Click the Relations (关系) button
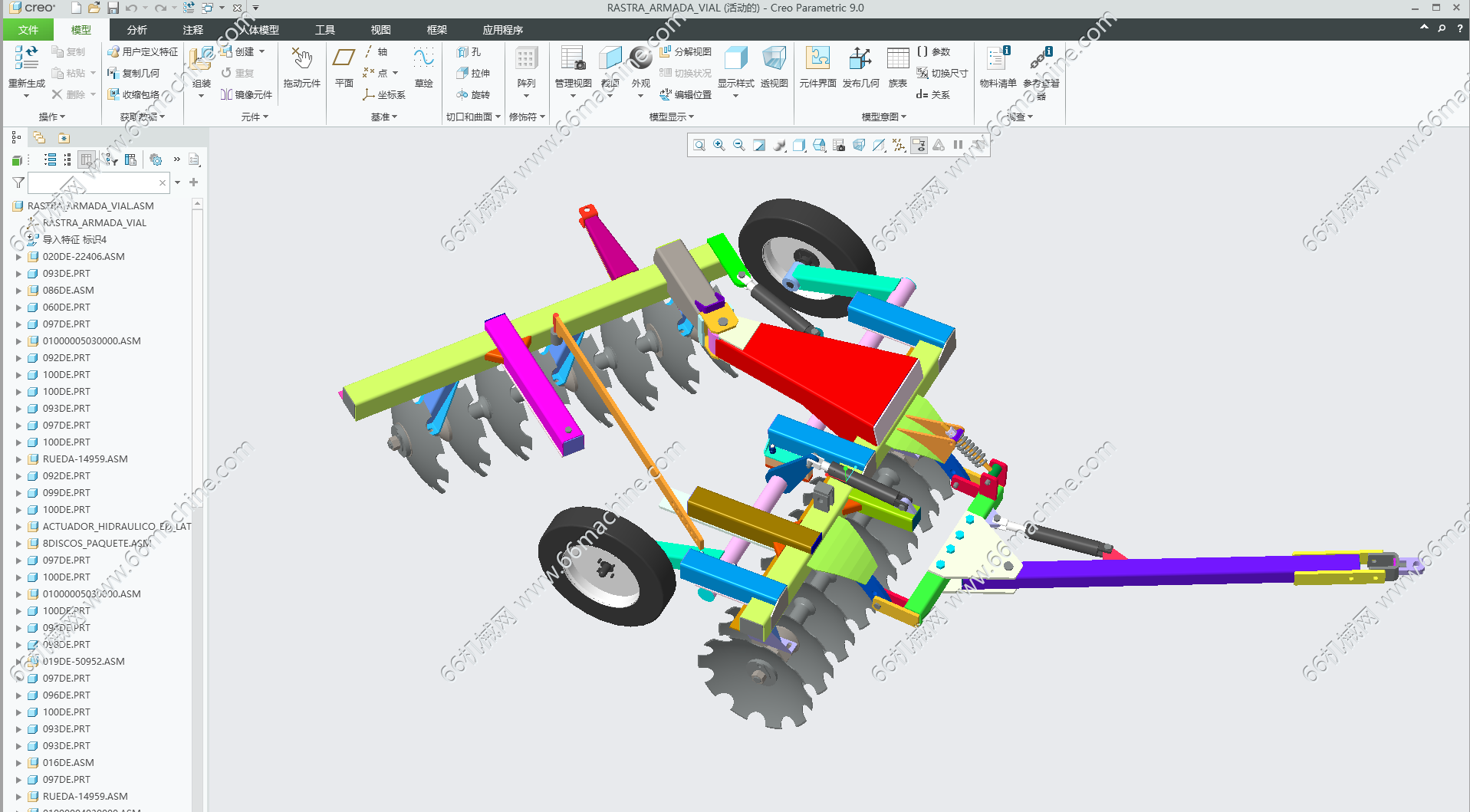1470x812 pixels. coord(933,94)
